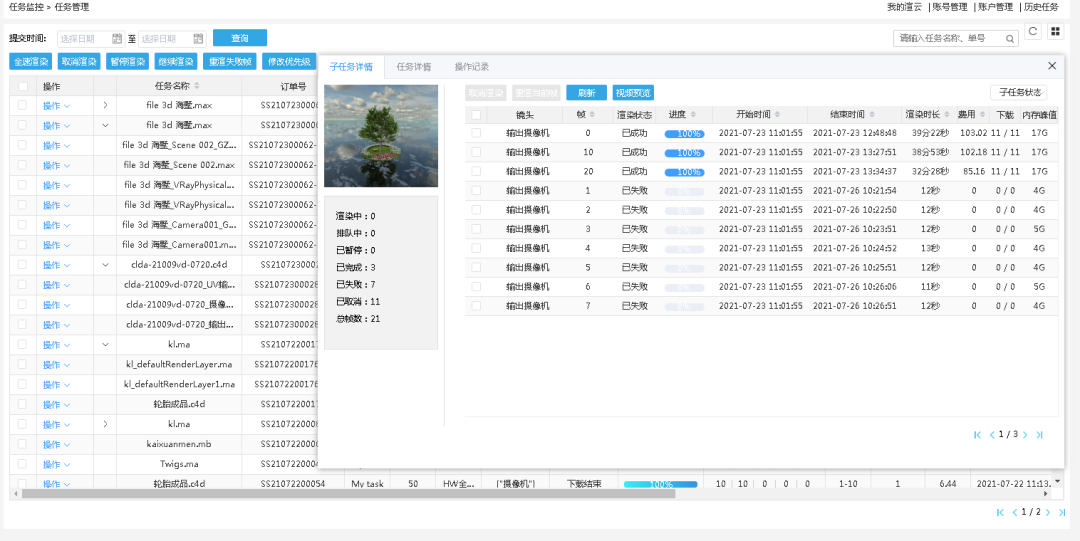Jump to last page of subtask list
The width and height of the screenshot is (1080, 541).
(x=1039, y=435)
